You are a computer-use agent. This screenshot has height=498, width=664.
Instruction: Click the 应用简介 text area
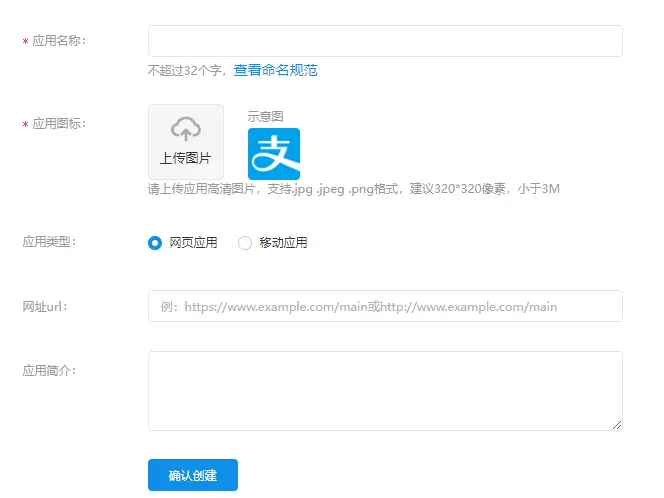385,391
